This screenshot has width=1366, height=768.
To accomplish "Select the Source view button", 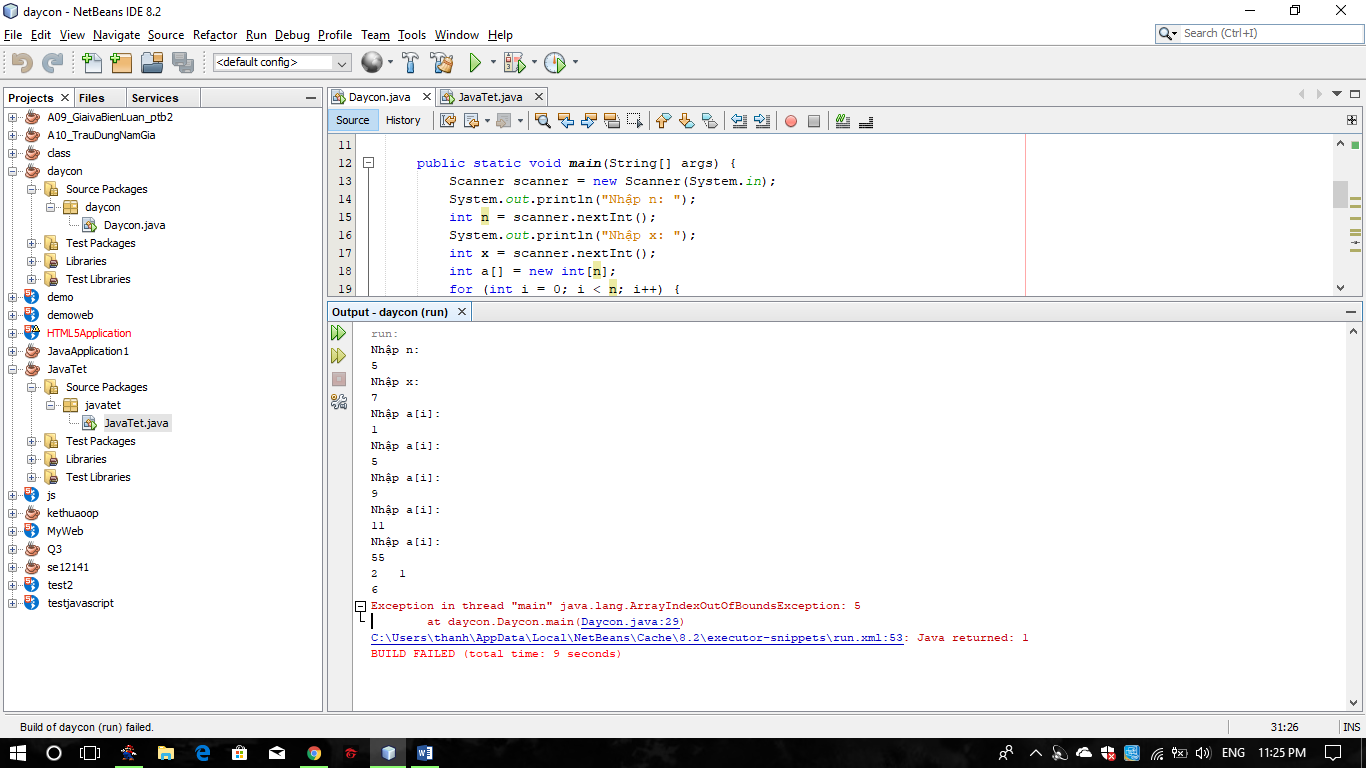I will [x=352, y=120].
